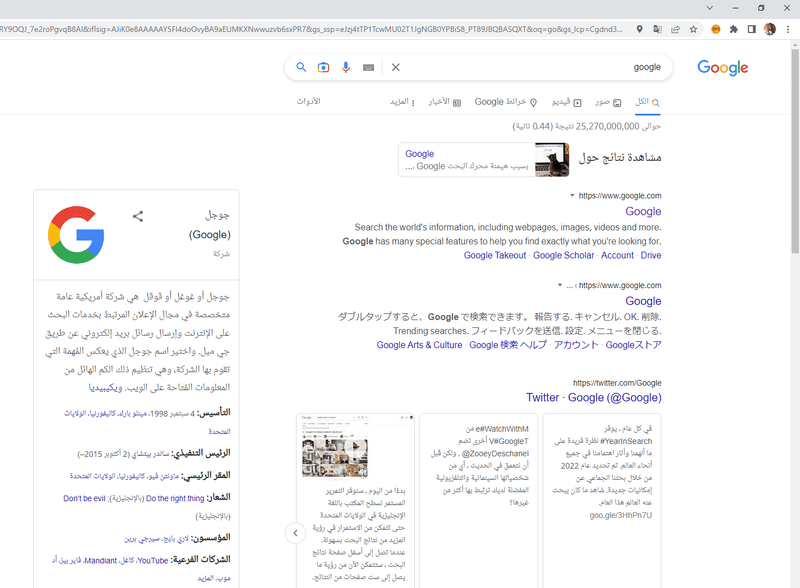Click translate page icon in address bar
Screen dimensions: 800x588
[657, 29]
